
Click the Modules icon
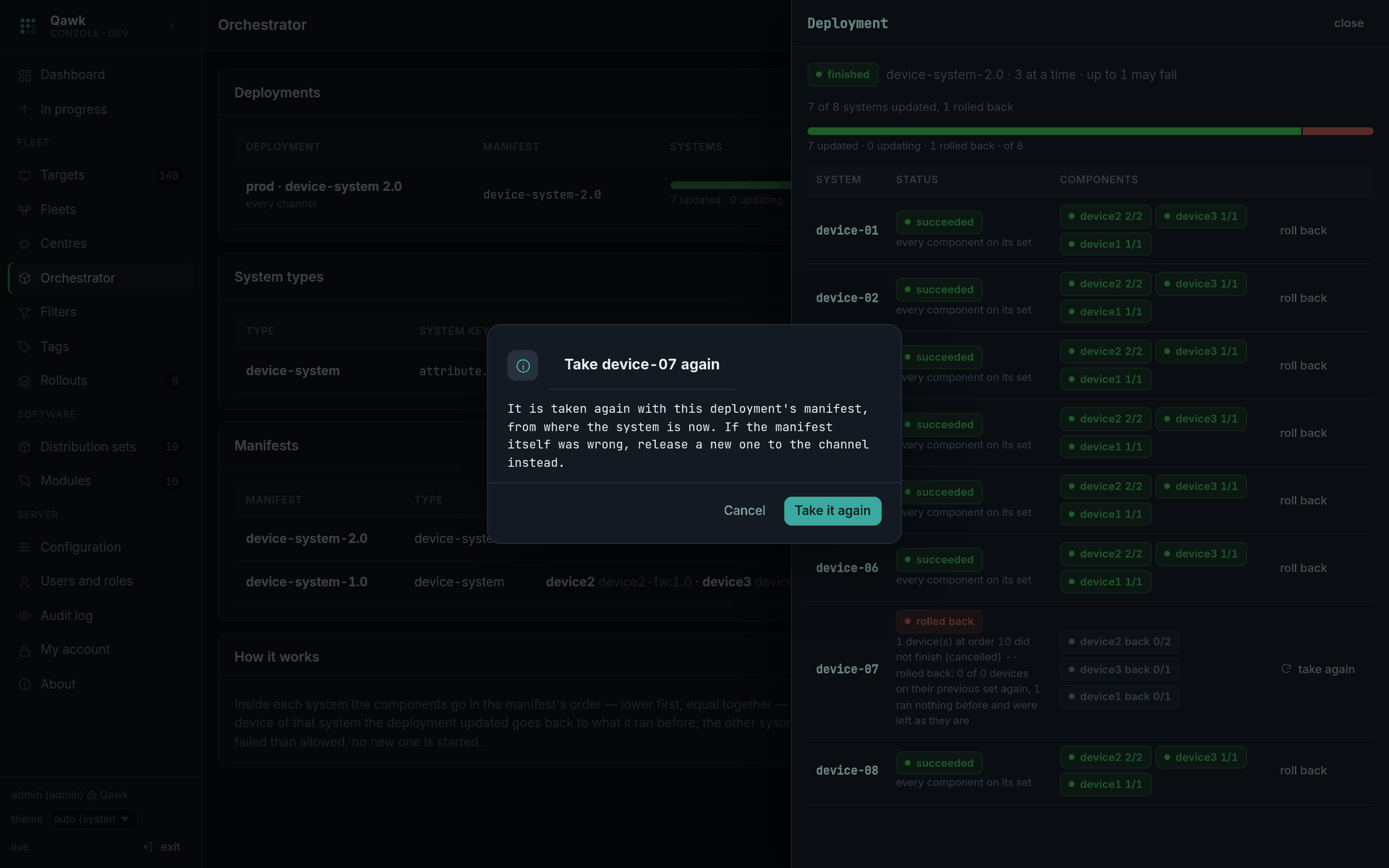[24, 481]
